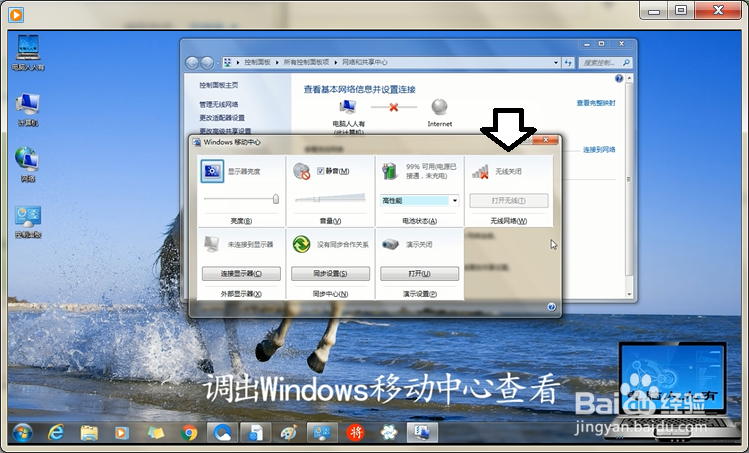Click the battery status icon
Image resolution: width=749 pixels, height=453 pixels.
tap(390, 171)
